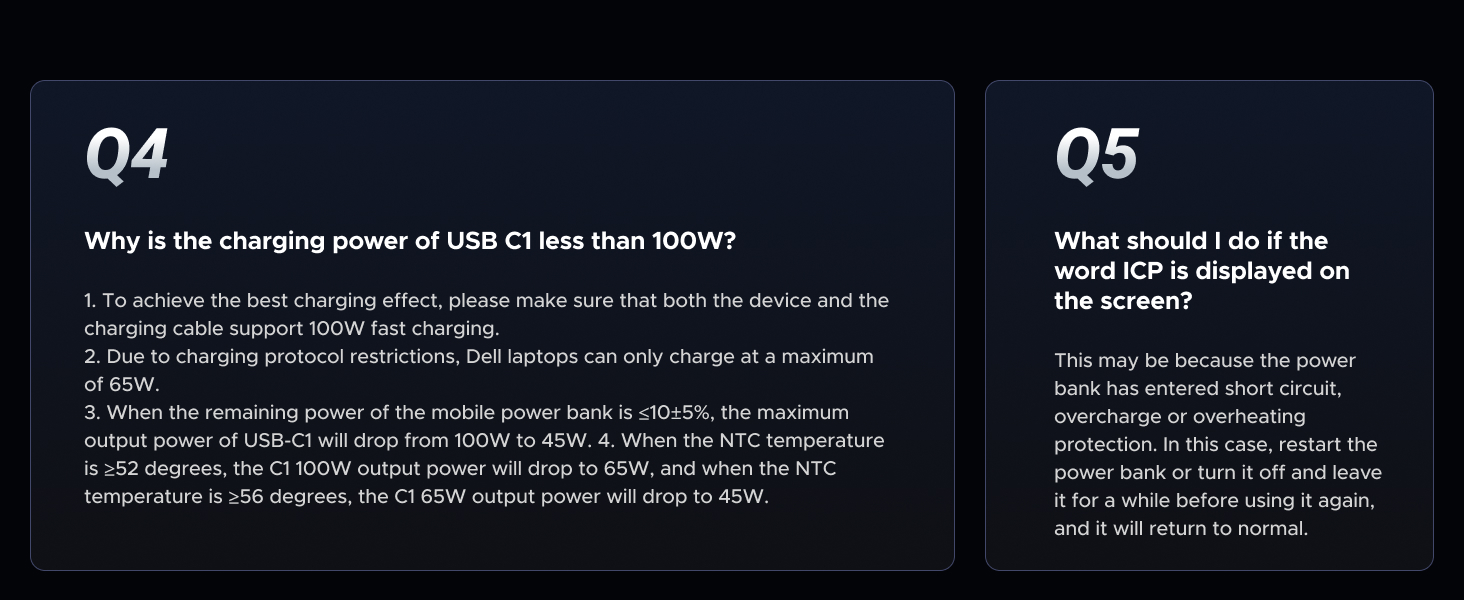Select the ICP displayed on screen question
1464x600 pixels.
pos(1201,270)
